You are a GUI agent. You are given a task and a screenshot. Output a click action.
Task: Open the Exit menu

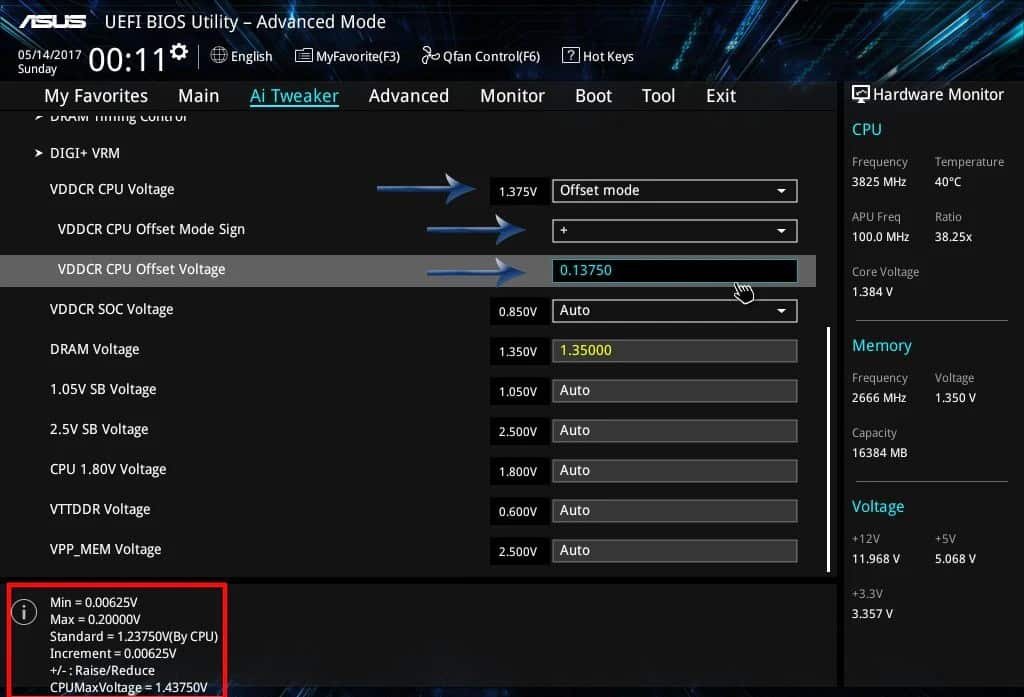click(720, 95)
